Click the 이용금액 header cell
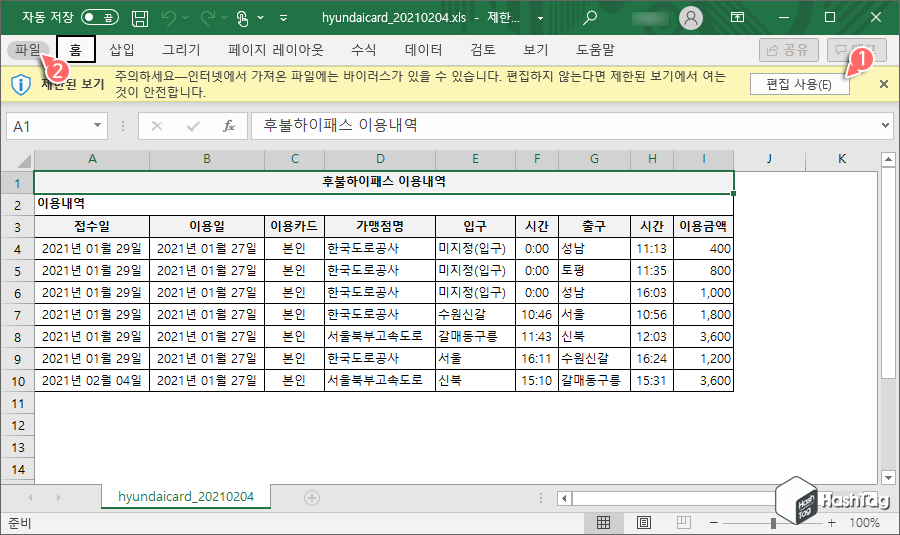Image resolution: width=900 pixels, height=535 pixels. click(704, 226)
